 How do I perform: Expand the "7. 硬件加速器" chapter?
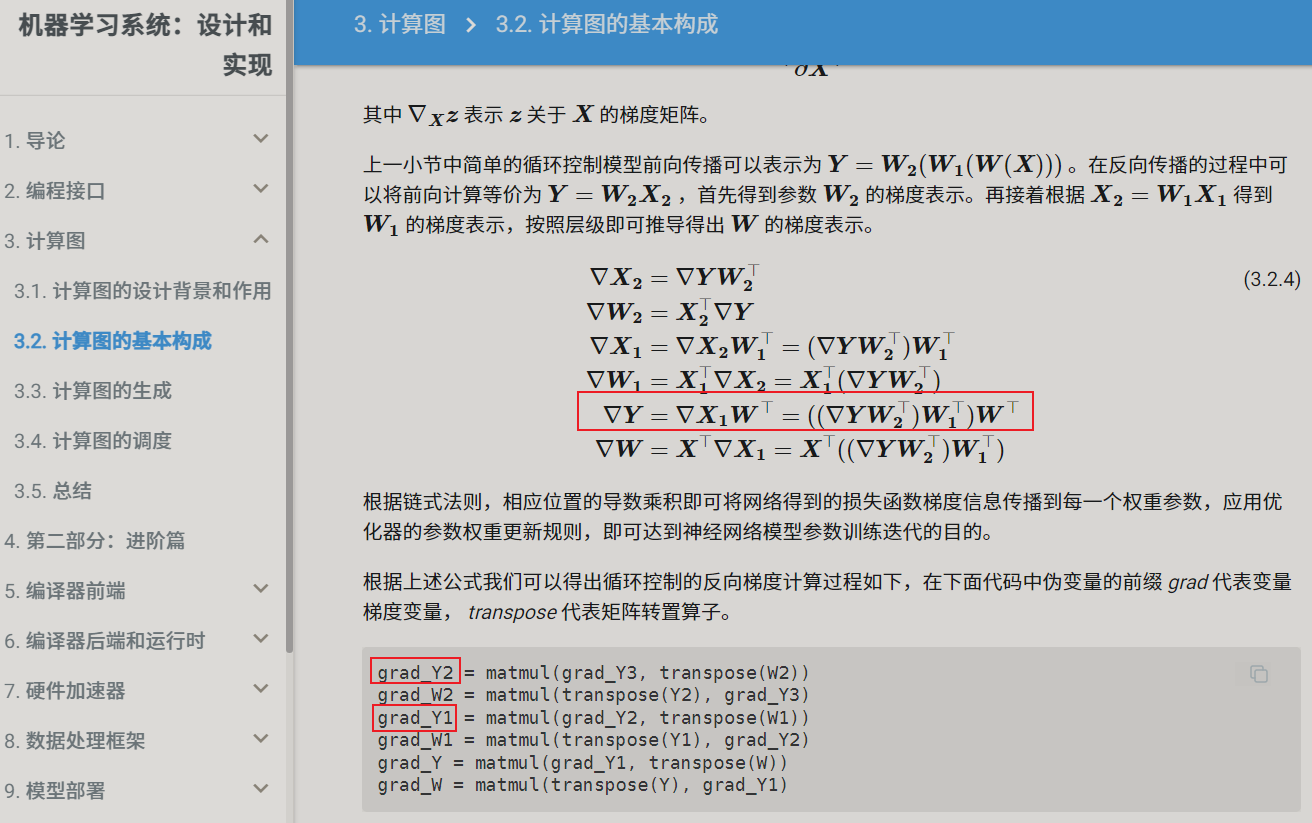click(x=261, y=690)
